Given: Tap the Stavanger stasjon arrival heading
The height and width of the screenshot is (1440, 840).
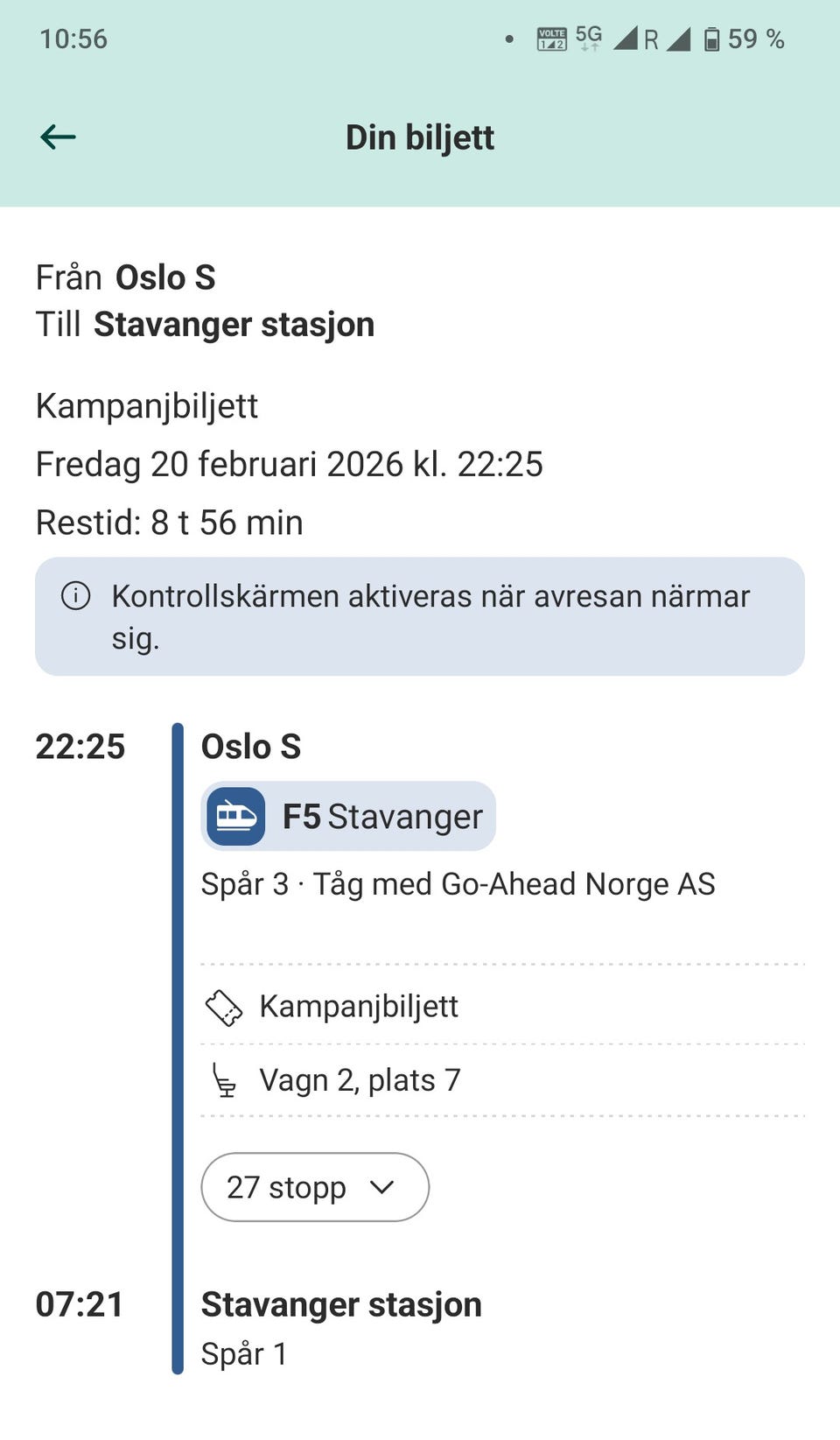Looking at the screenshot, I should click(x=341, y=1304).
